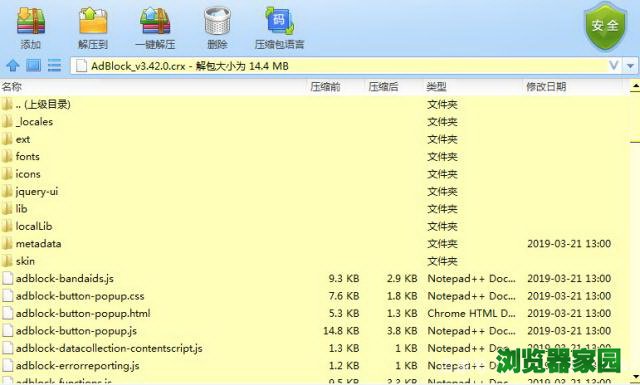Click folder icon of skin row
640x385 pixels.
click(7, 261)
